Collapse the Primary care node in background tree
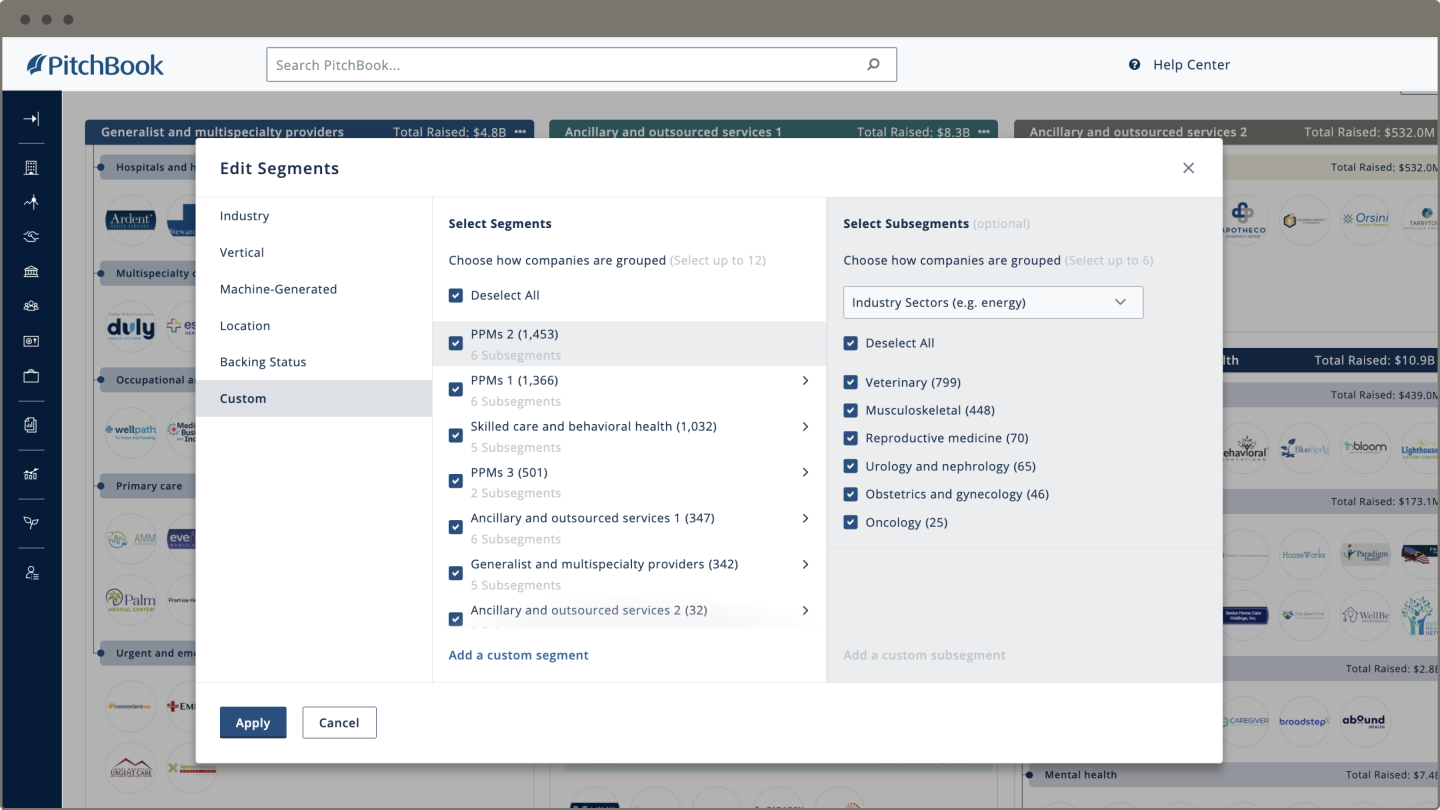The image size is (1440, 810). pyautogui.click(x=103, y=486)
